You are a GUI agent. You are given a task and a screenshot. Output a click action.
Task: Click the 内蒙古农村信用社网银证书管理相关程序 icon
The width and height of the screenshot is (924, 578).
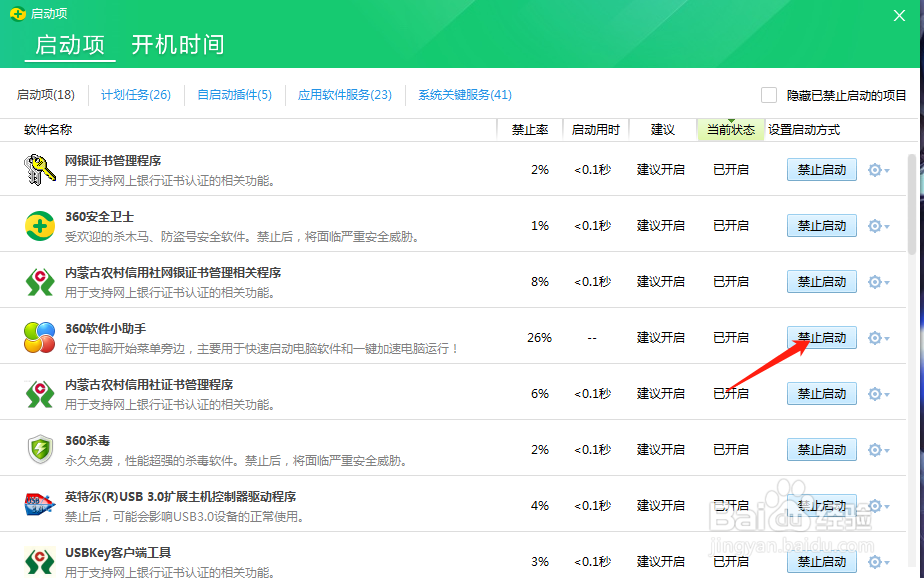[40, 282]
